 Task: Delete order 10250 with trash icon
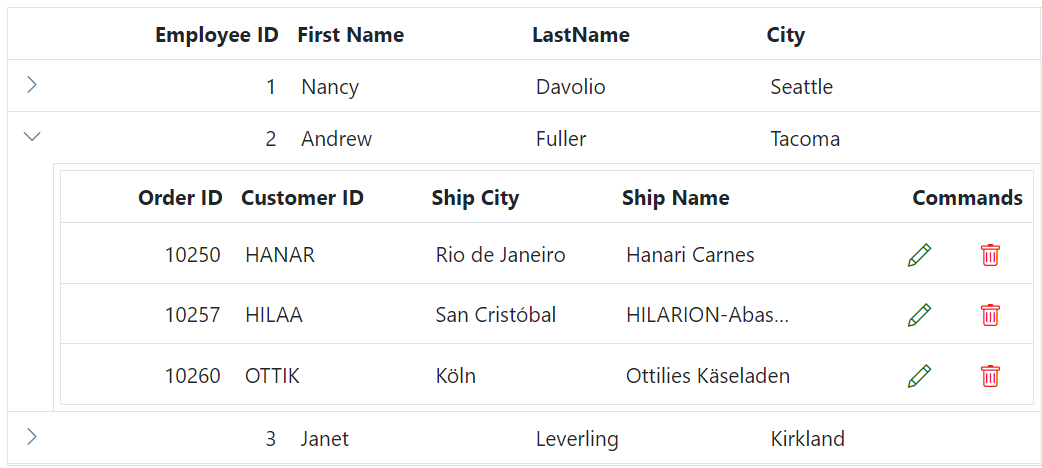coord(990,255)
